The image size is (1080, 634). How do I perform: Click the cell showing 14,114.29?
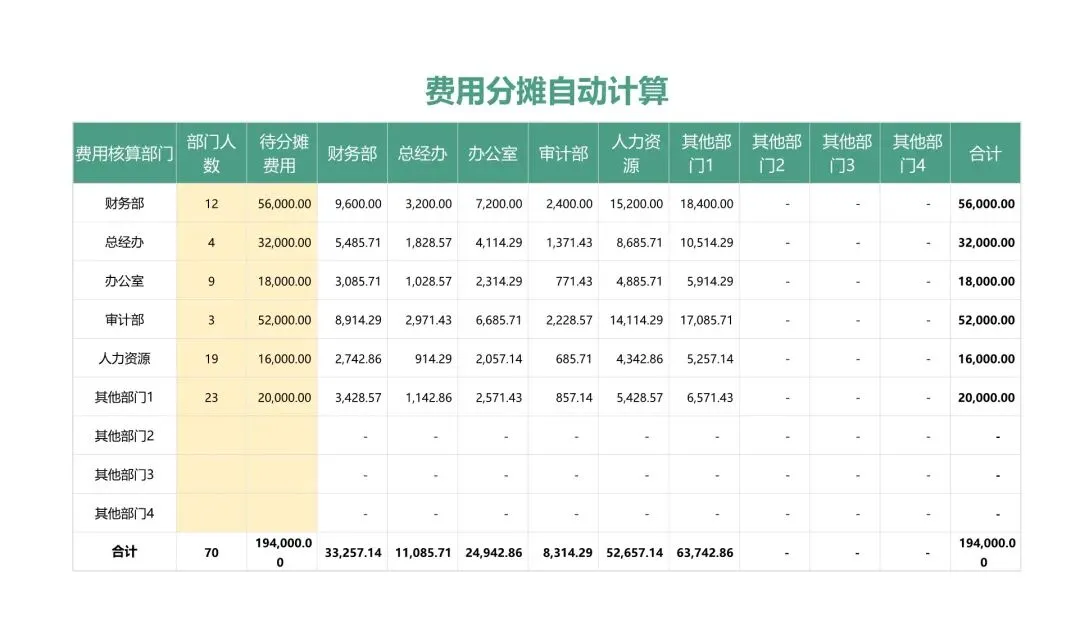634,320
